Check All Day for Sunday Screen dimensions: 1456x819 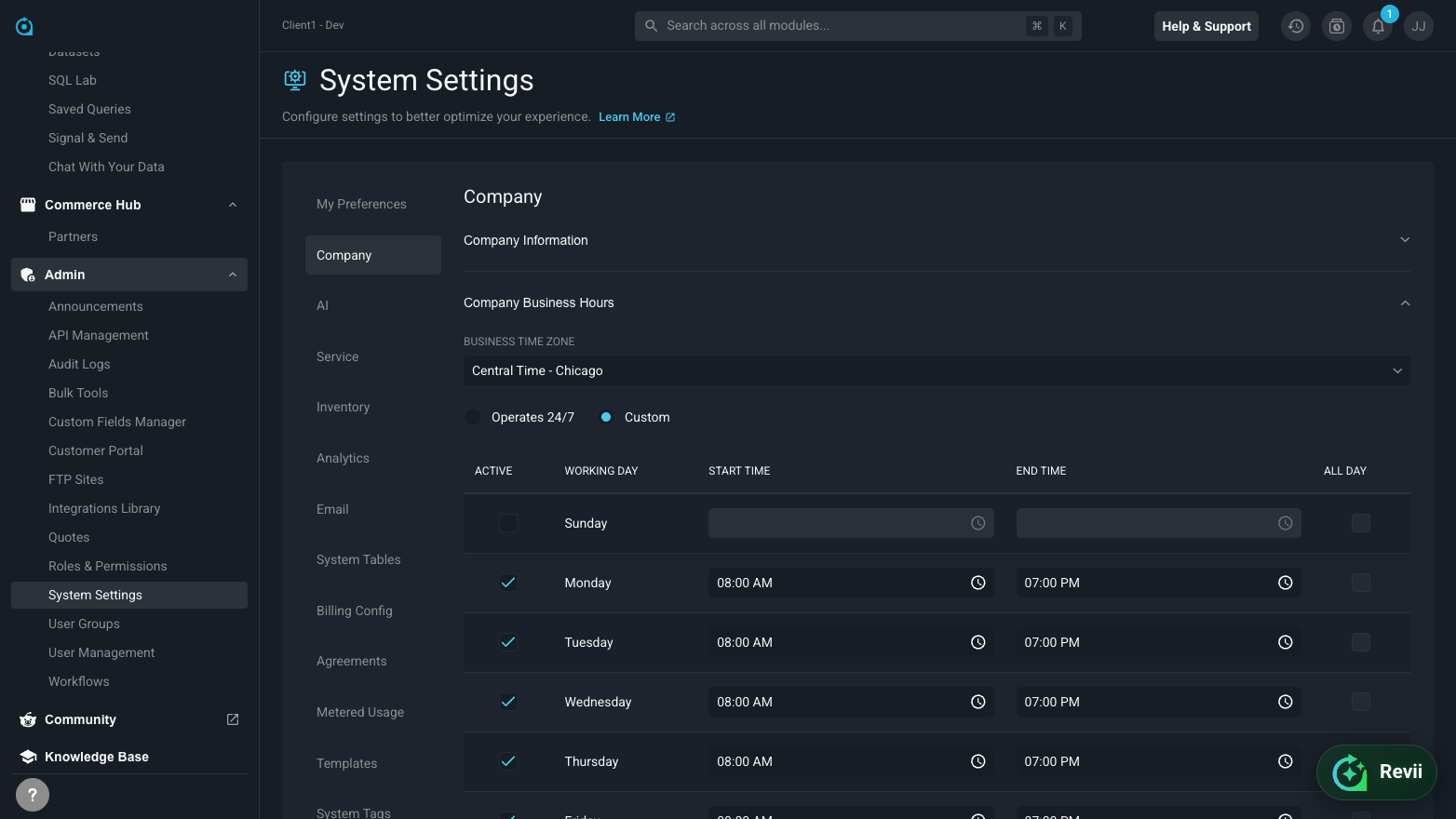(x=1361, y=523)
